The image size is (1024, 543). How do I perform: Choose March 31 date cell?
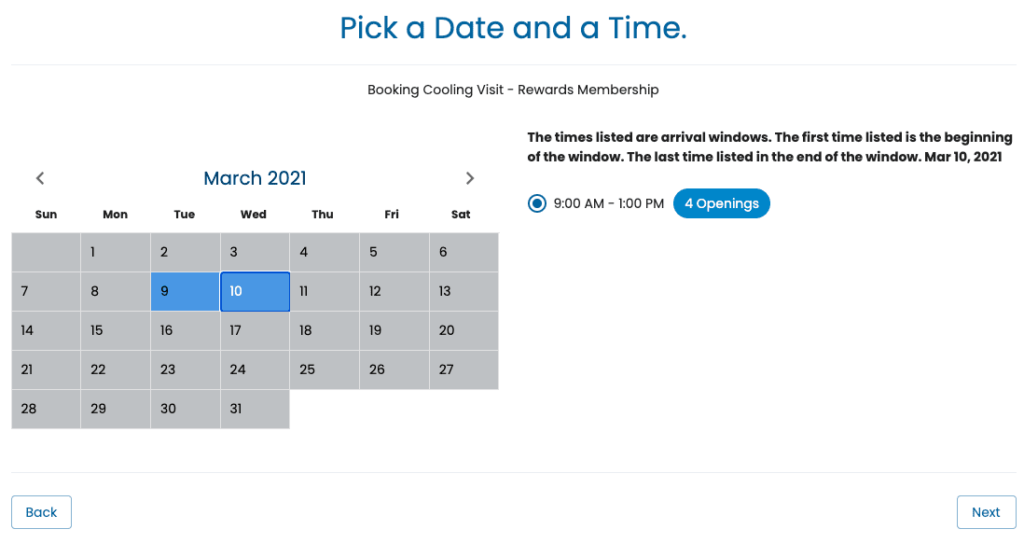pos(255,409)
